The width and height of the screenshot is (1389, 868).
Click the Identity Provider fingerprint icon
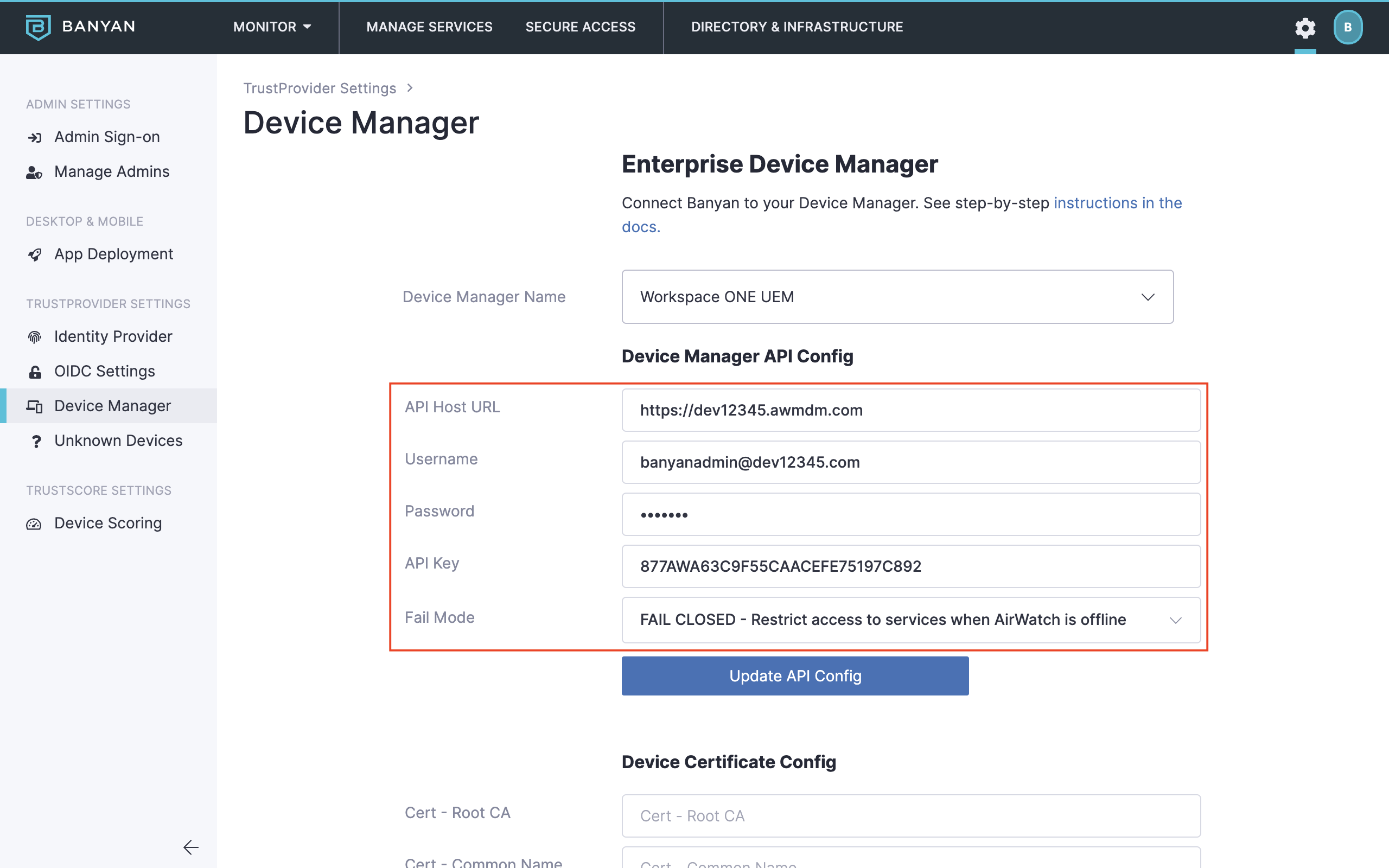34,337
